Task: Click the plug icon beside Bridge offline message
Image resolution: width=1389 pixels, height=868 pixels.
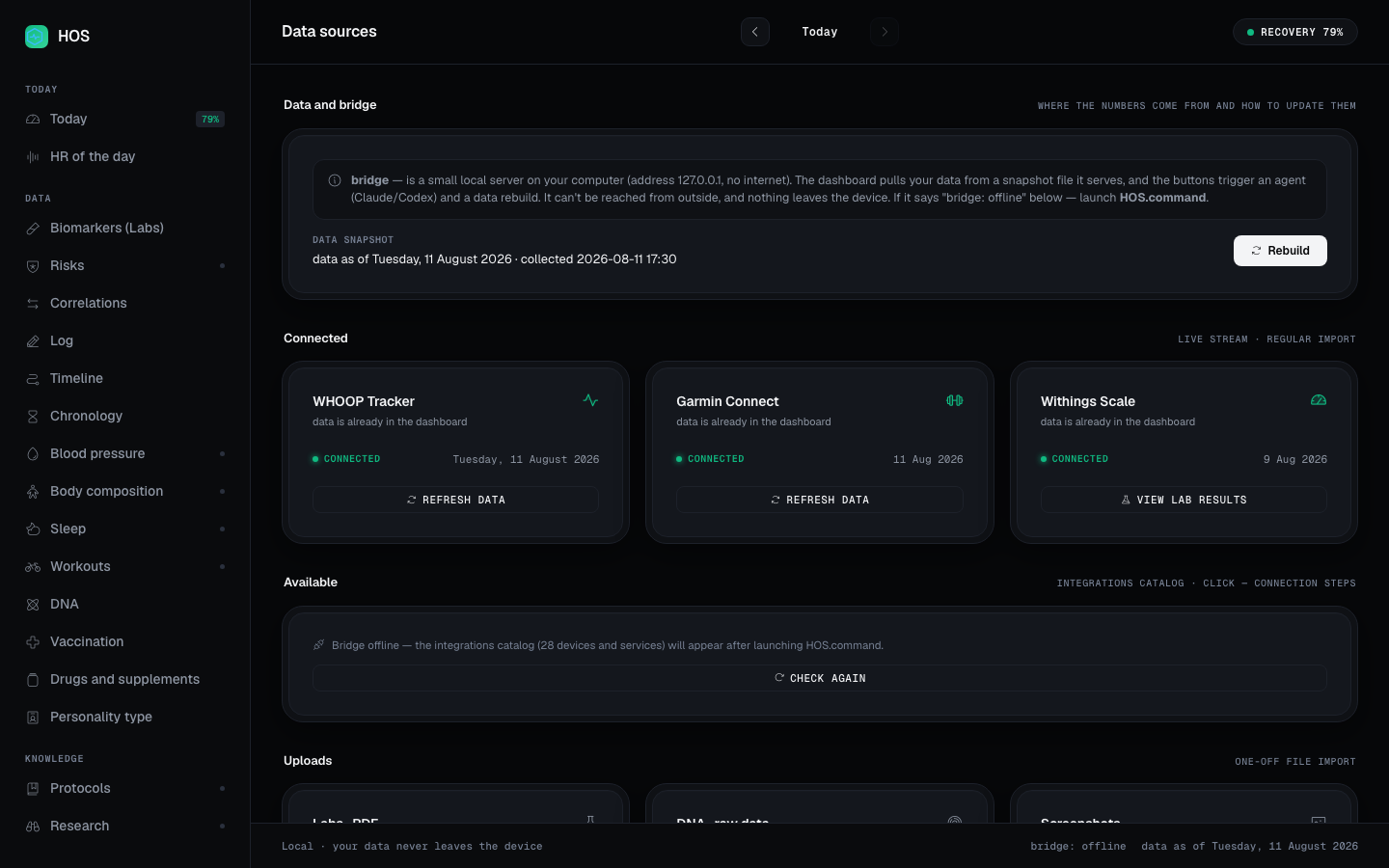Action: (x=319, y=645)
